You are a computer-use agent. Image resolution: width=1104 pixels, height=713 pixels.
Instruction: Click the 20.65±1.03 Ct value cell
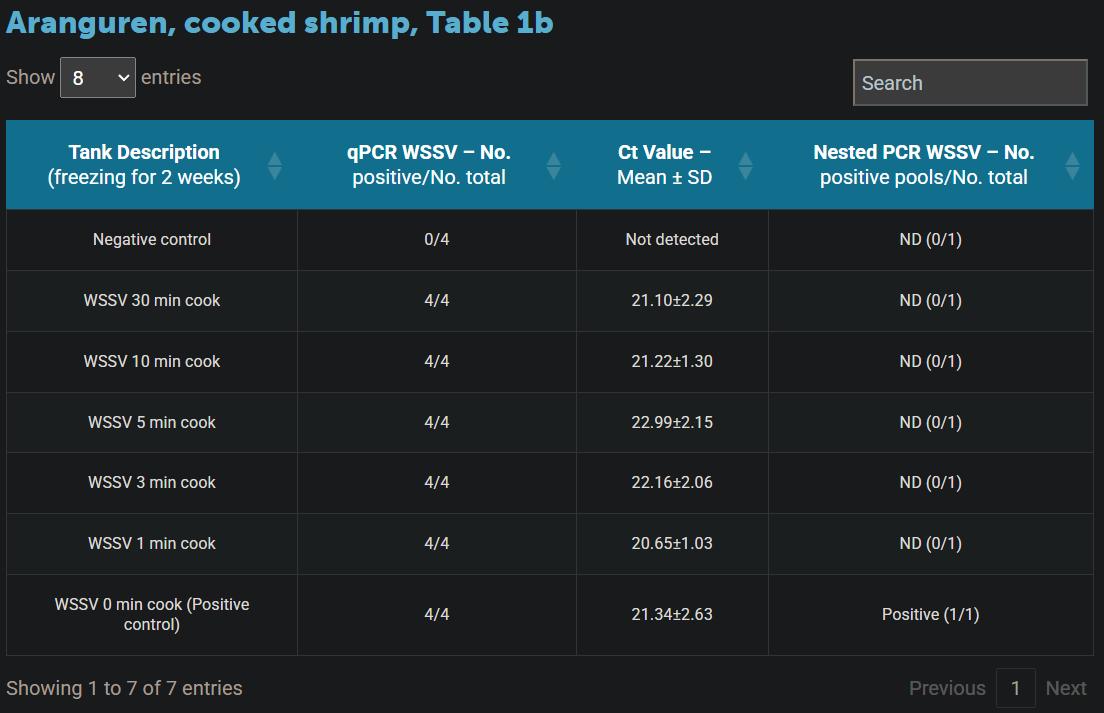coord(672,544)
